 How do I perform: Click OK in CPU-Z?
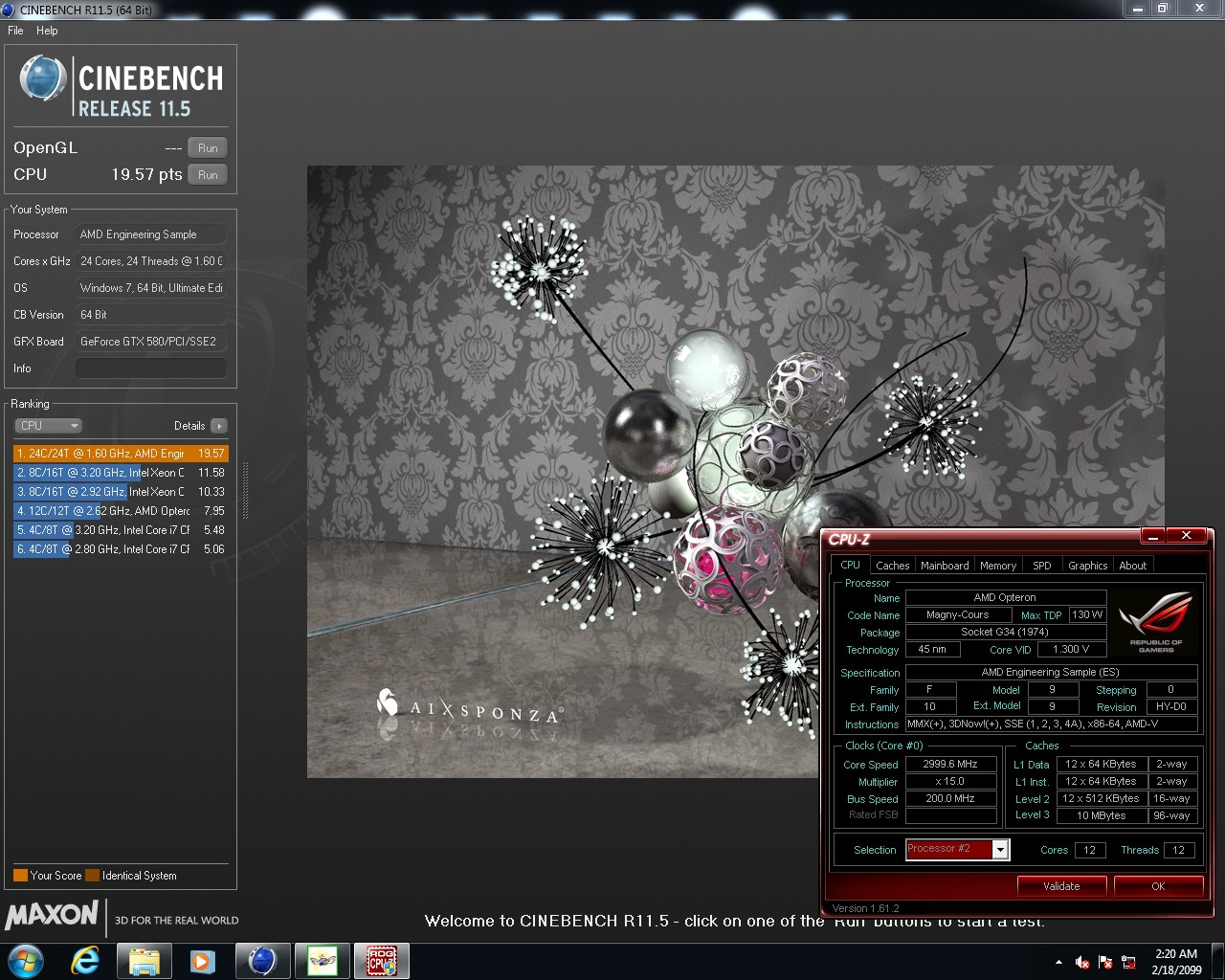[1158, 886]
